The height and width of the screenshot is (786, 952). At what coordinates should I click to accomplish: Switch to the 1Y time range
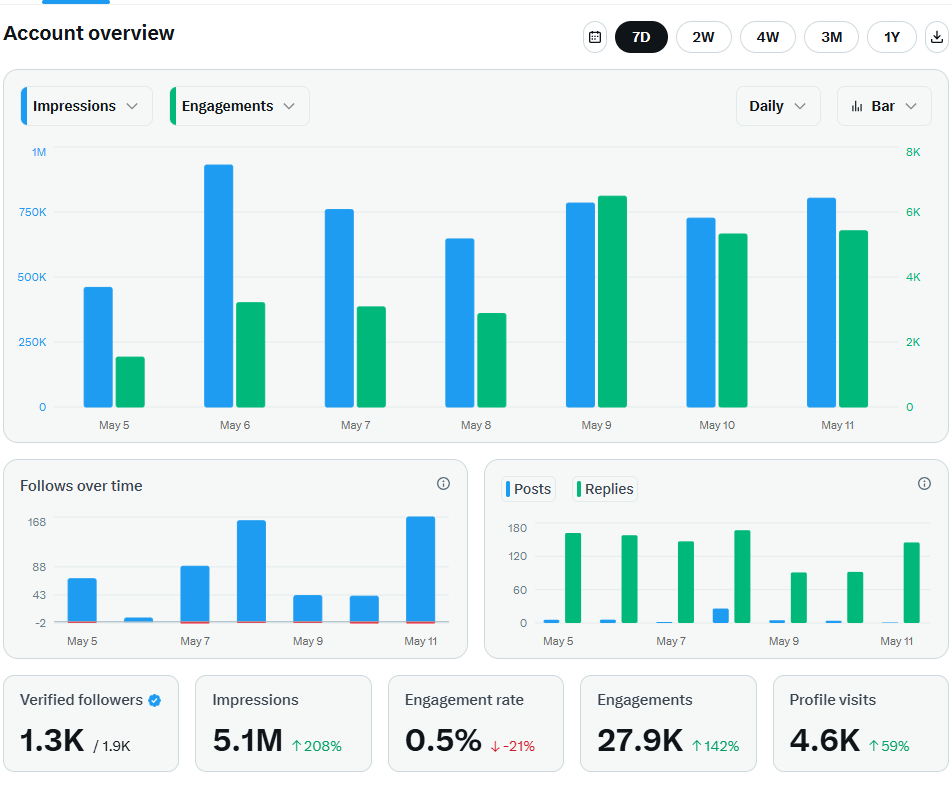coord(892,37)
